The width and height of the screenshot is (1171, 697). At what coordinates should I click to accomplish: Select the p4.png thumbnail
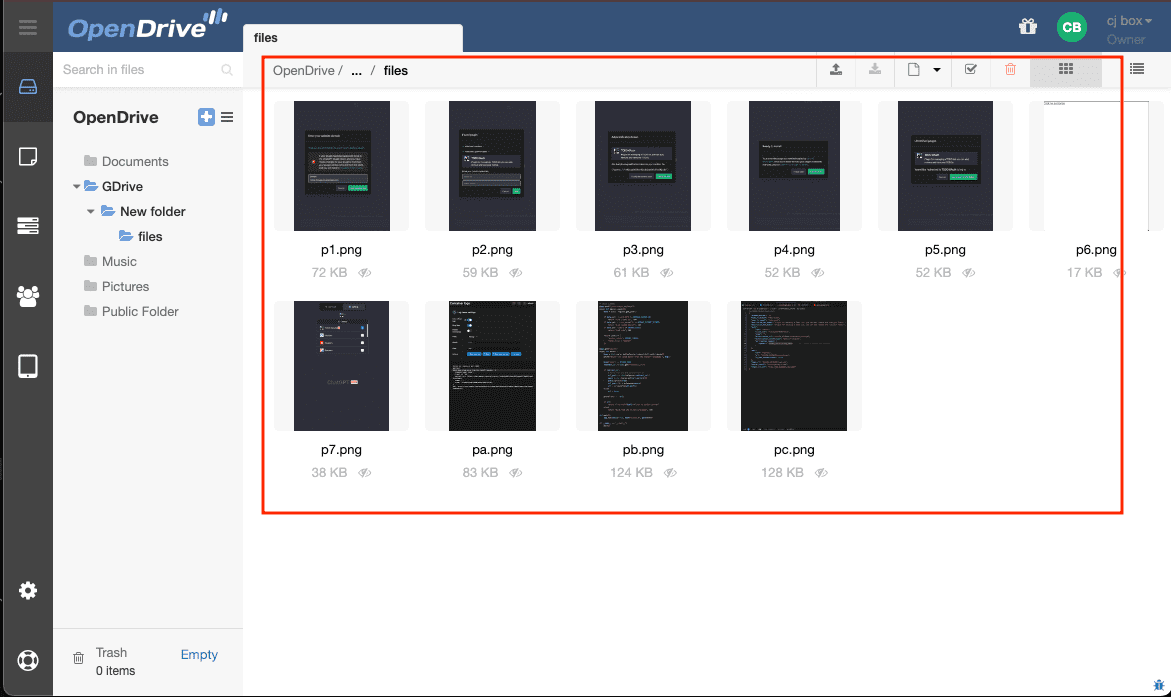pyautogui.click(x=794, y=166)
